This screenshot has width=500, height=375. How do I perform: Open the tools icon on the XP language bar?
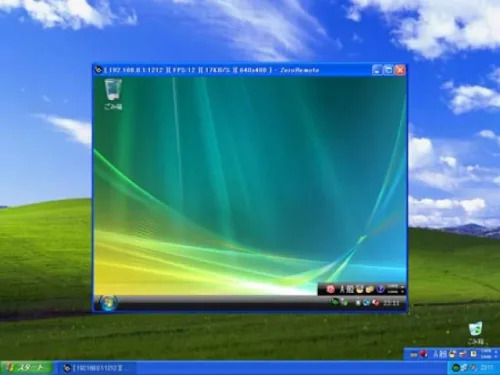pyautogui.click(x=462, y=354)
